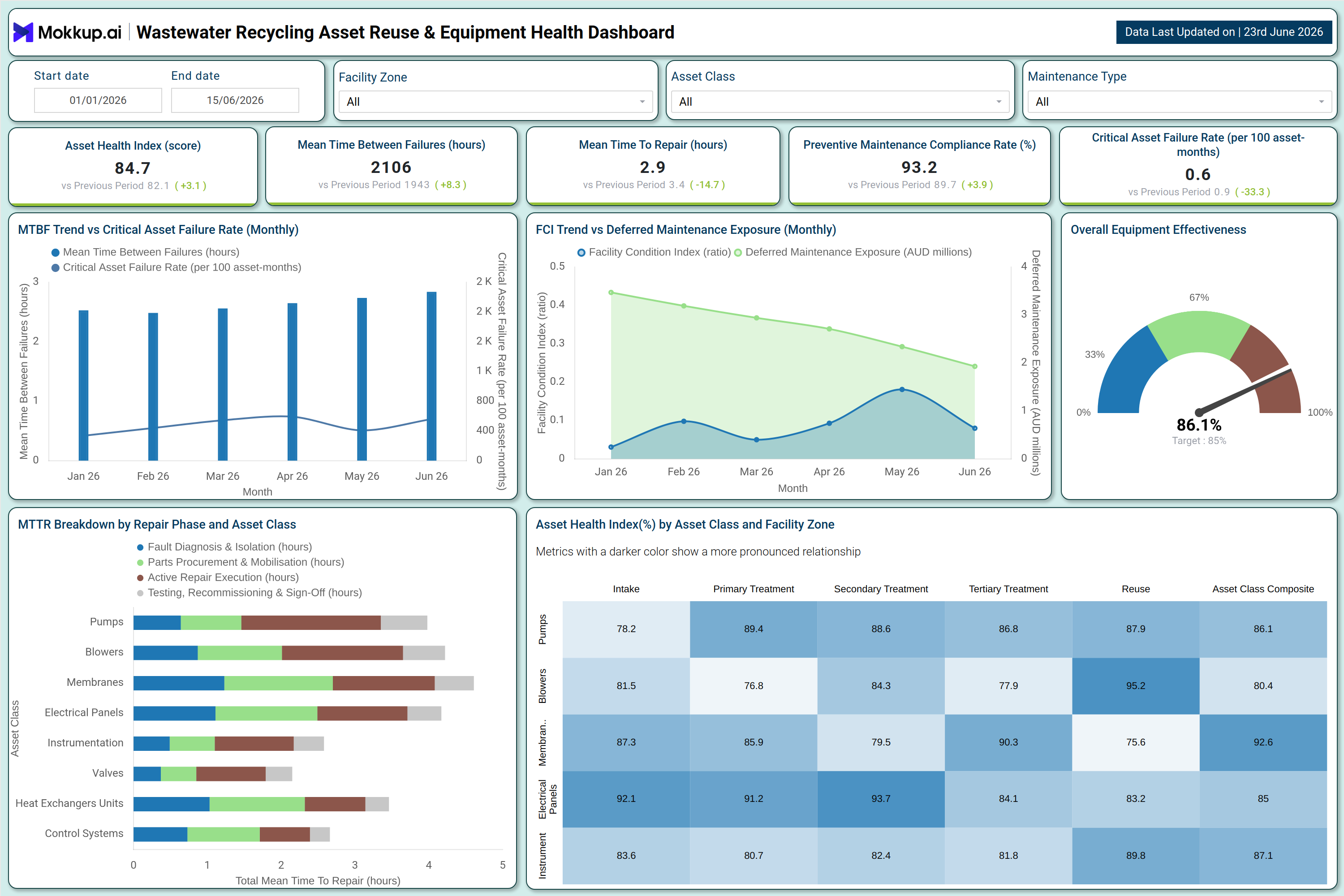Click the Asset Class Composite column header

pyautogui.click(x=1263, y=589)
